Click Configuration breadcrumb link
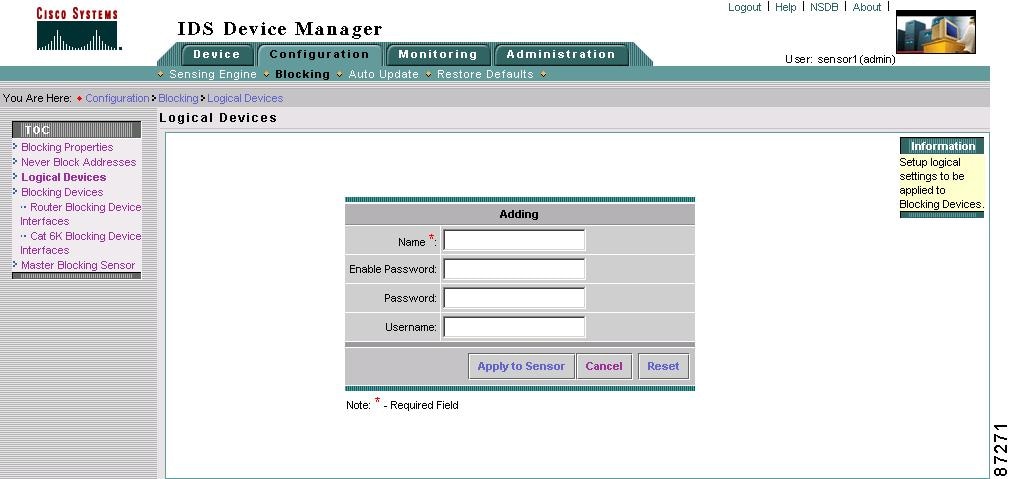This screenshot has width=1012, height=479. click(117, 98)
